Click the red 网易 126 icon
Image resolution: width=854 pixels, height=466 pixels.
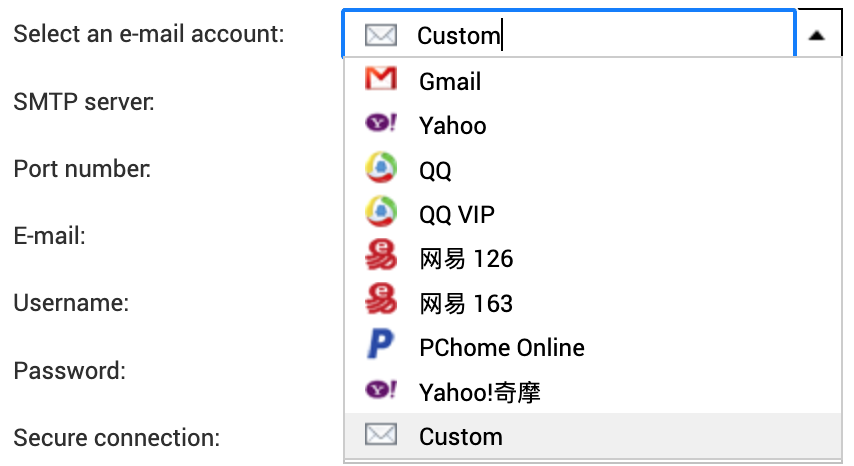point(380,258)
